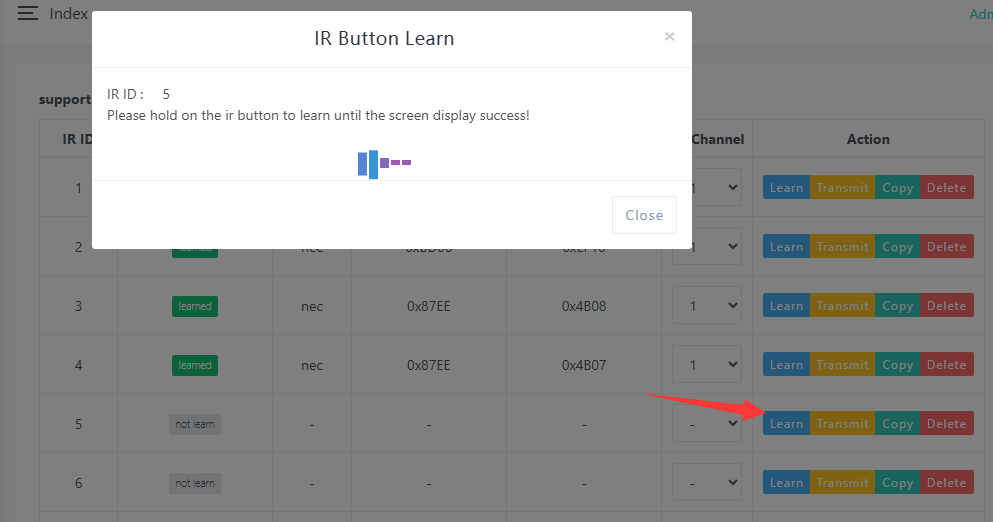
Task: Click Transmit in the IR ID 2 row
Action: [x=842, y=247]
